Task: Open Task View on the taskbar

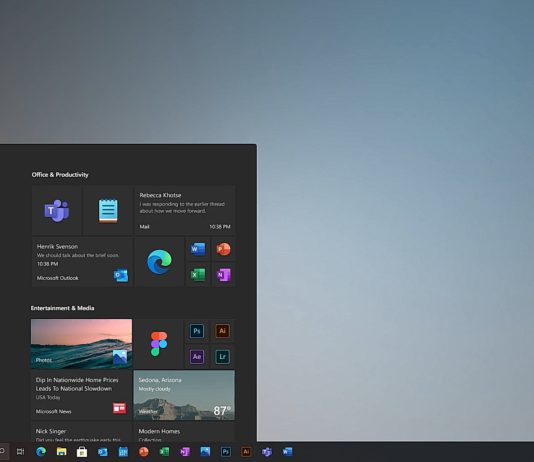Action: pos(20,452)
